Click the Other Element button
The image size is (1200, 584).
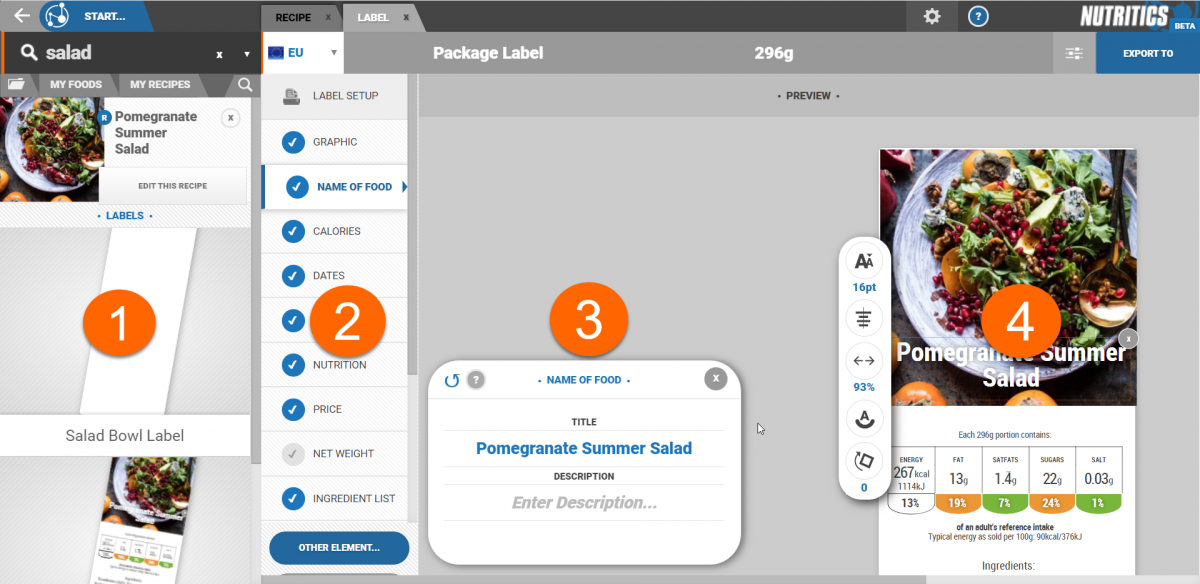pyautogui.click(x=339, y=547)
